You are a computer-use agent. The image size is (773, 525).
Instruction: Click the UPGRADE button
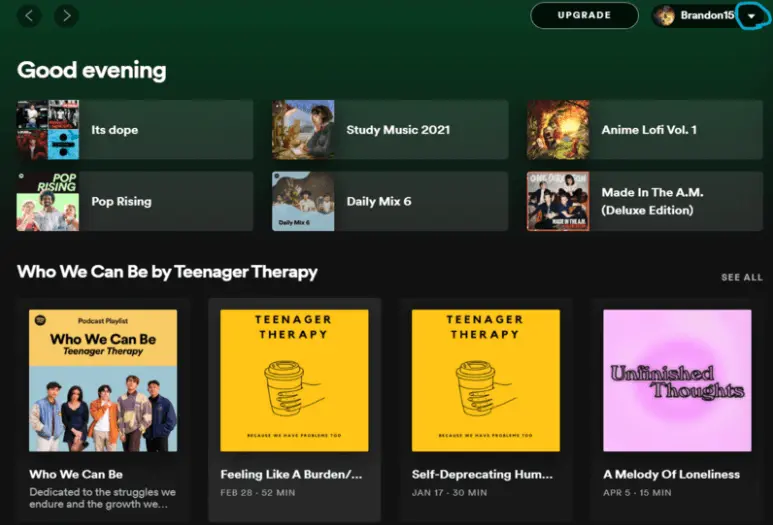click(x=584, y=15)
